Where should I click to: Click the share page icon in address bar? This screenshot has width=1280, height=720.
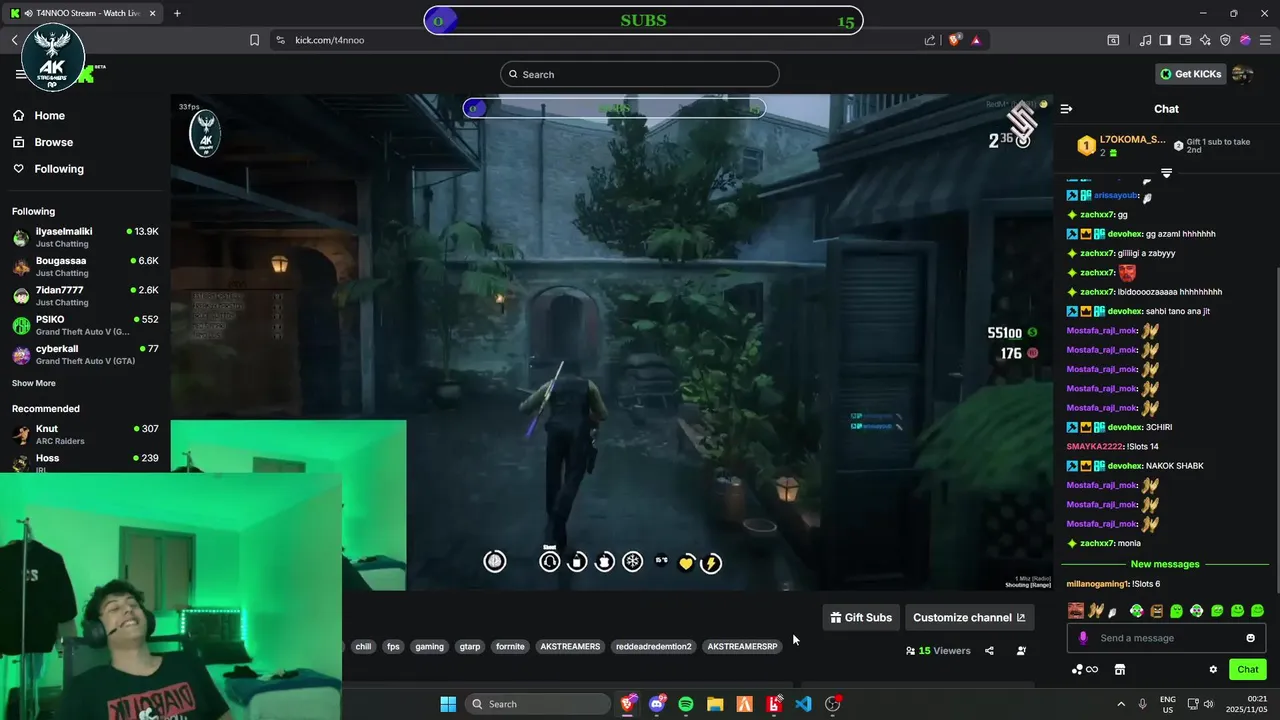click(x=930, y=40)
